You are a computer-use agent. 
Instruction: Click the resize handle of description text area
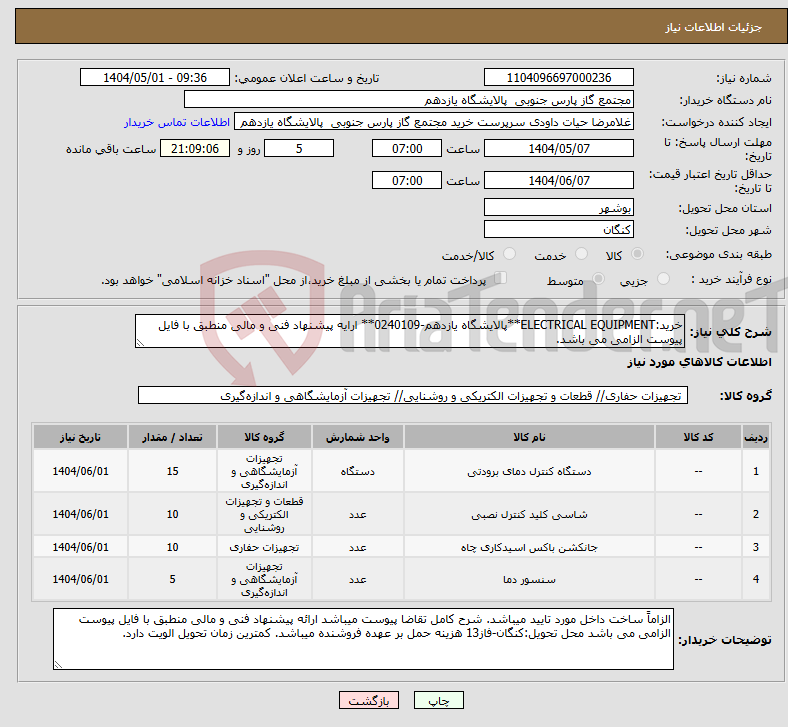pos(140,343)
